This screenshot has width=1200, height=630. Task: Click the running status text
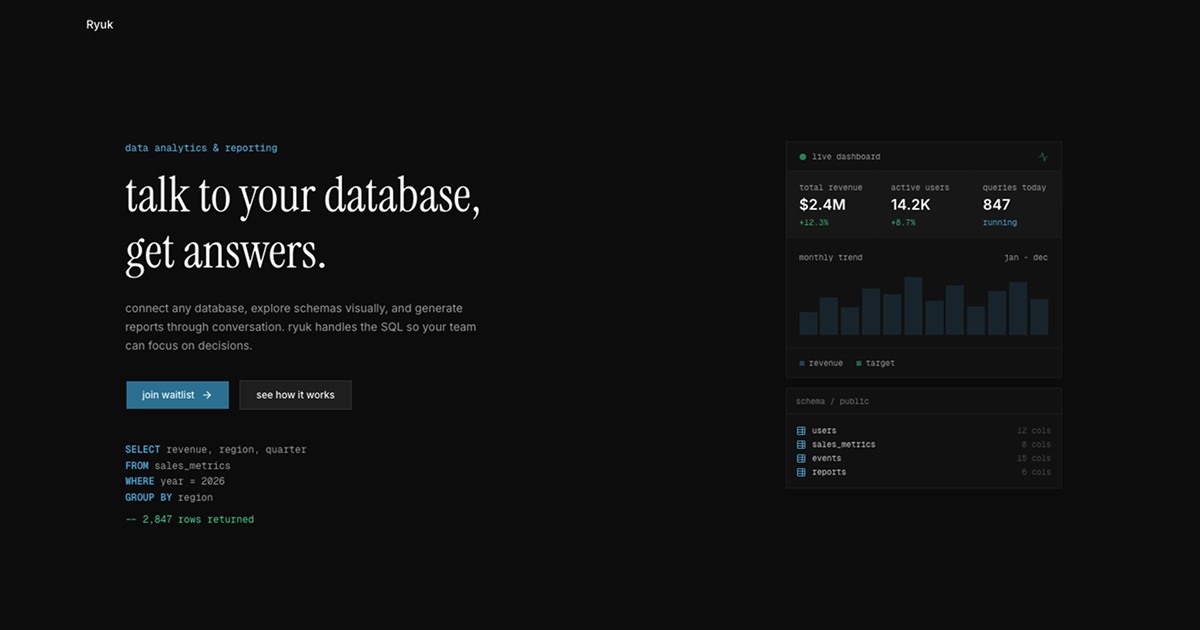point(999,223)
